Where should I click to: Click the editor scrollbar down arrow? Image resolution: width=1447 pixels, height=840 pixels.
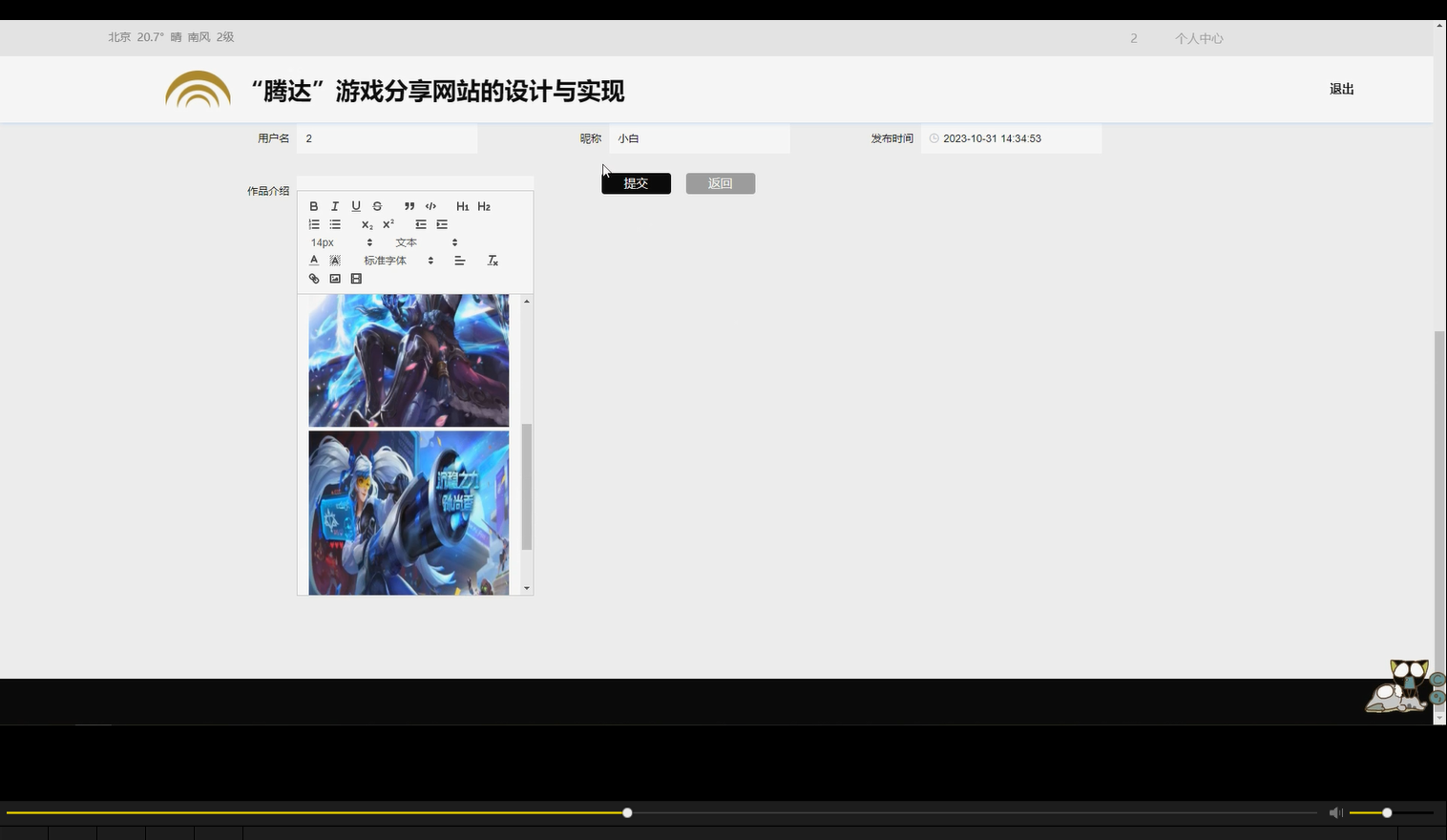point(527,588)
